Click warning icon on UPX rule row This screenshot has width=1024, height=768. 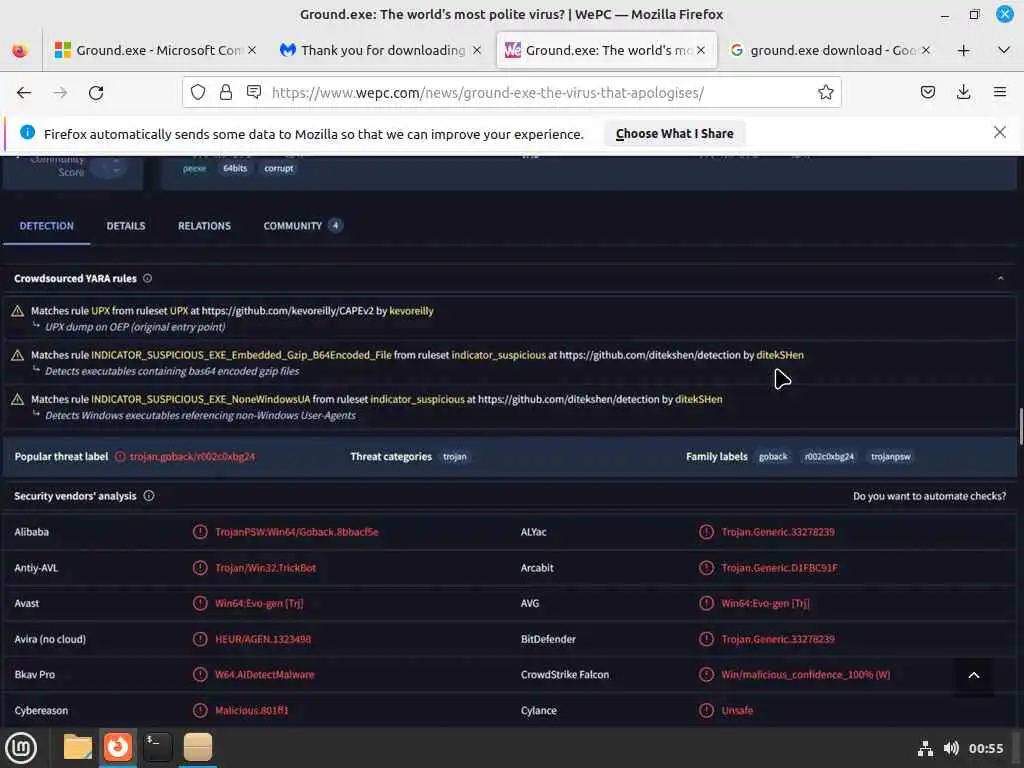[18, 311]
